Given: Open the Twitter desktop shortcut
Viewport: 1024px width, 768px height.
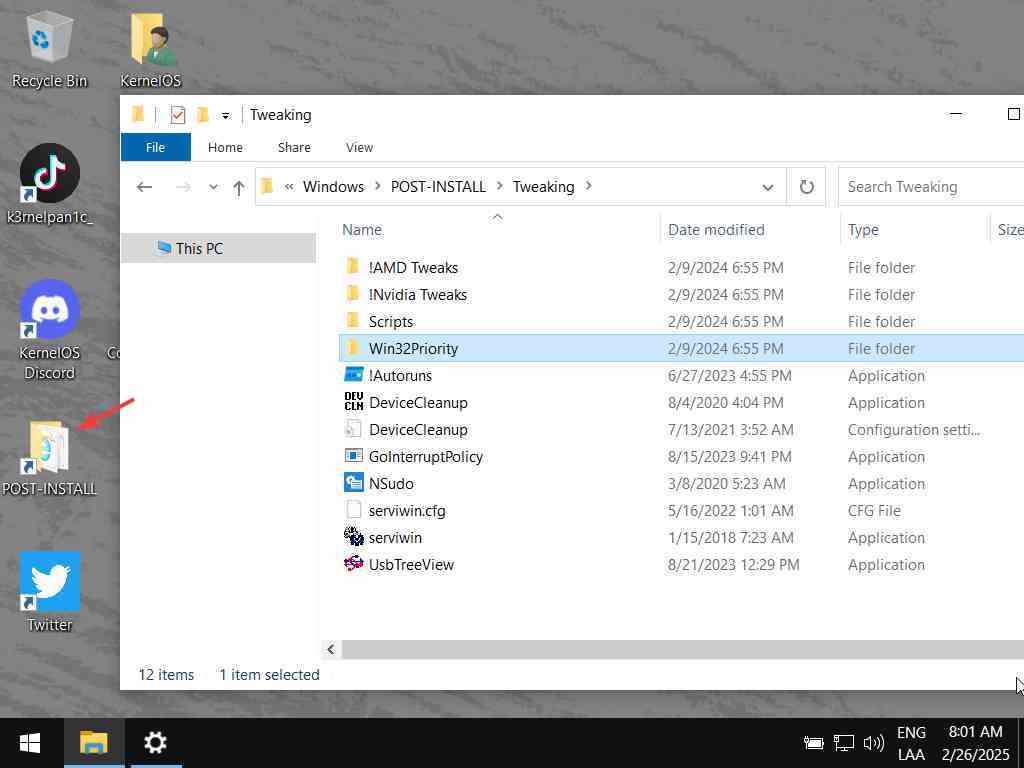Looking at the screenshot, I should coord(50,592).
